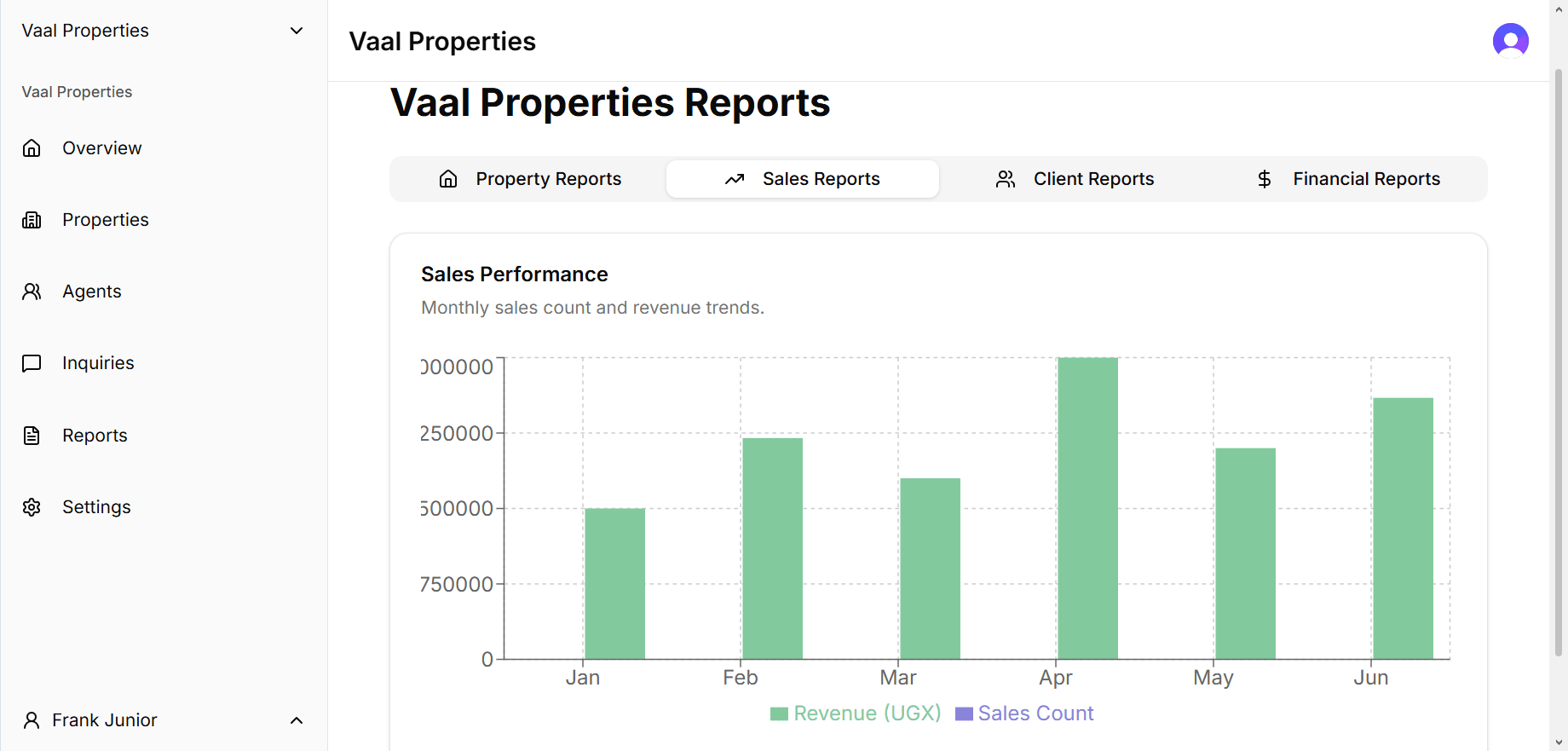Go to the Financial Reports tab
This screenshot has width=1568, height=751.
pos(1348,179)
